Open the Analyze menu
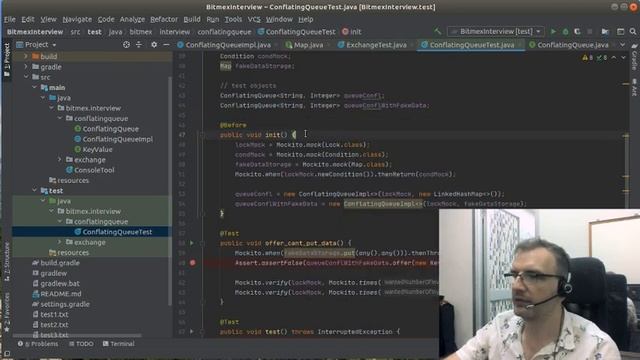The height and width of the screenshot is (360, 640). 132,19
